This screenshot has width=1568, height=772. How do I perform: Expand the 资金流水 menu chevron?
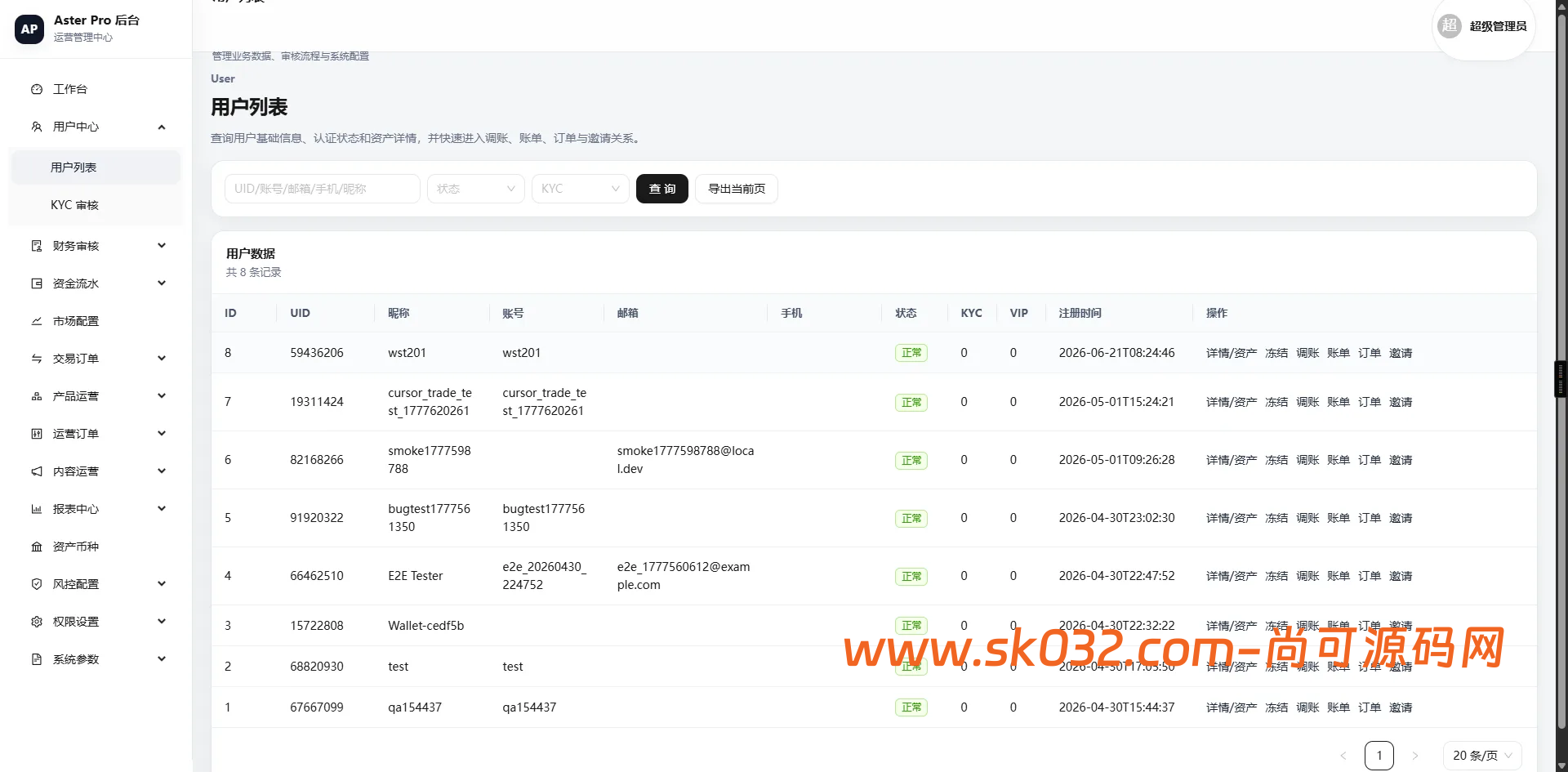click(x=162, y=283)
